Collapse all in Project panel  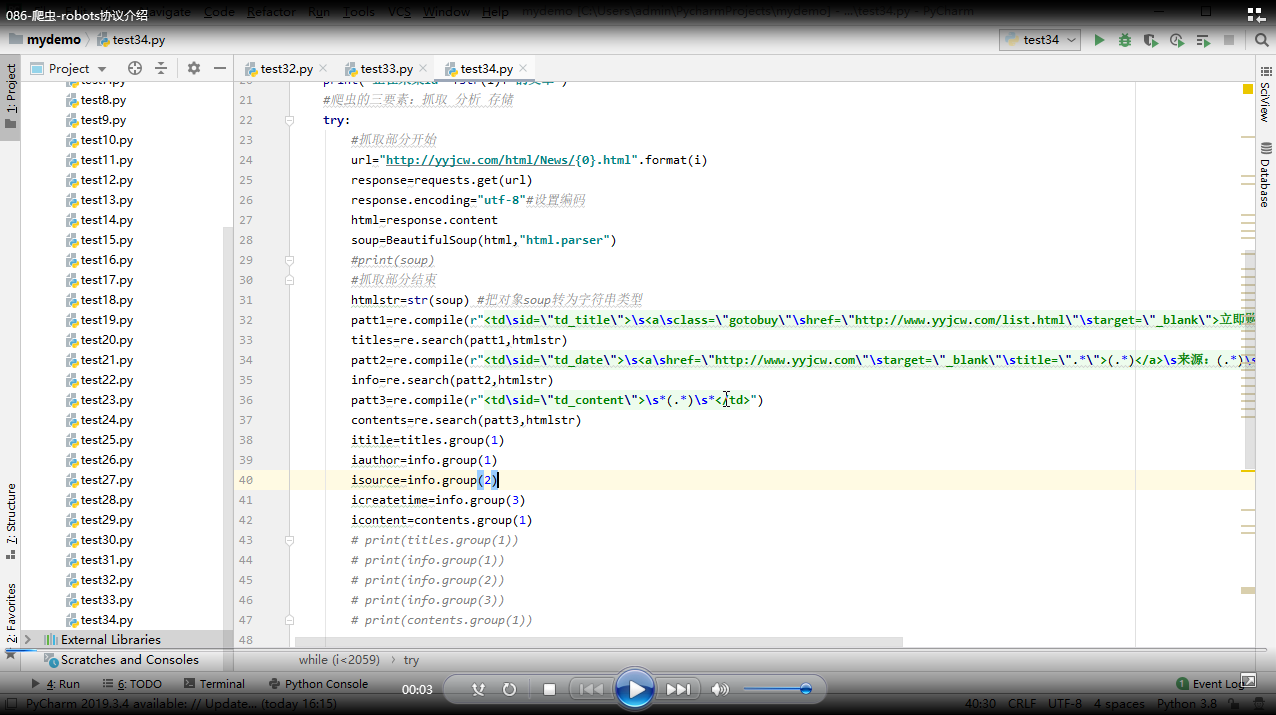161,68
